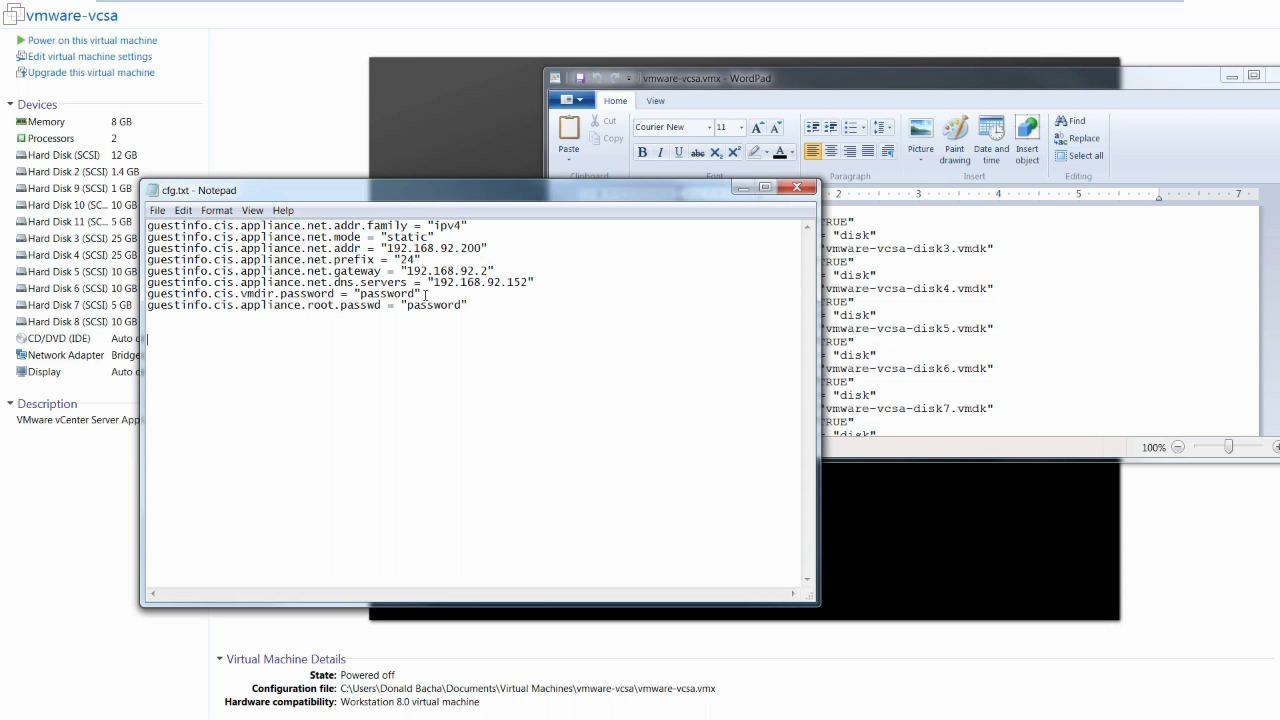Click Select all in WordPad
This screenshot has height=720, width=1280.
1079,156
